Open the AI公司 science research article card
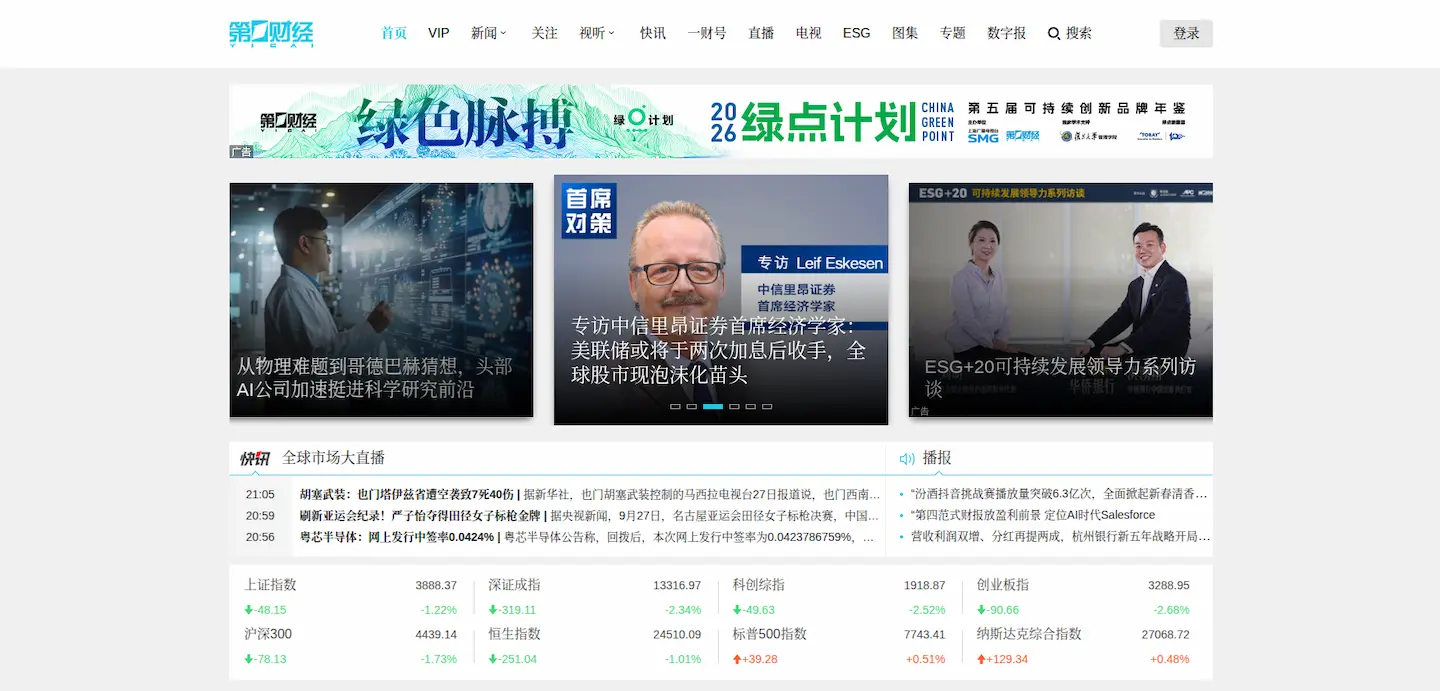The height and width of the screenshot is (691, 1440). [381, 300]
